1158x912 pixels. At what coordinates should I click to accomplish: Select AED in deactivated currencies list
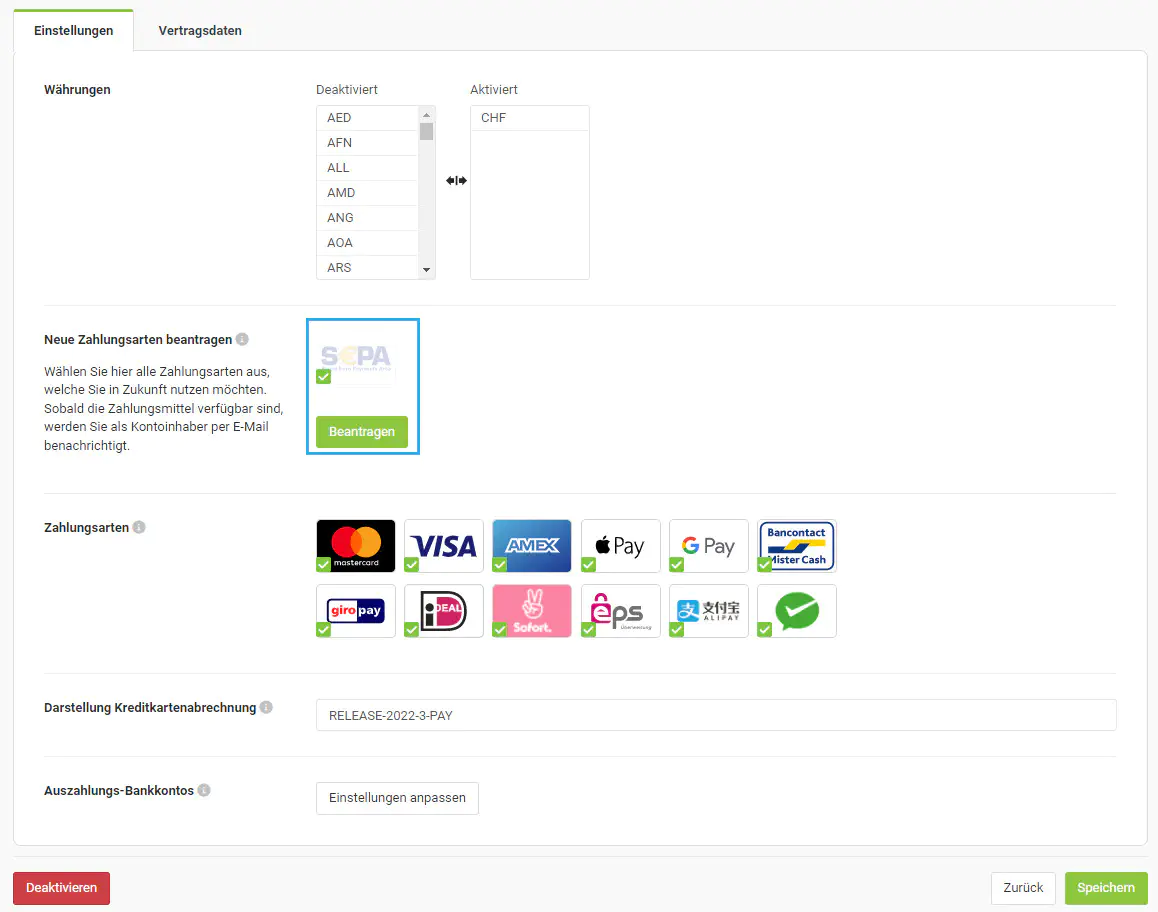[366, 118]
